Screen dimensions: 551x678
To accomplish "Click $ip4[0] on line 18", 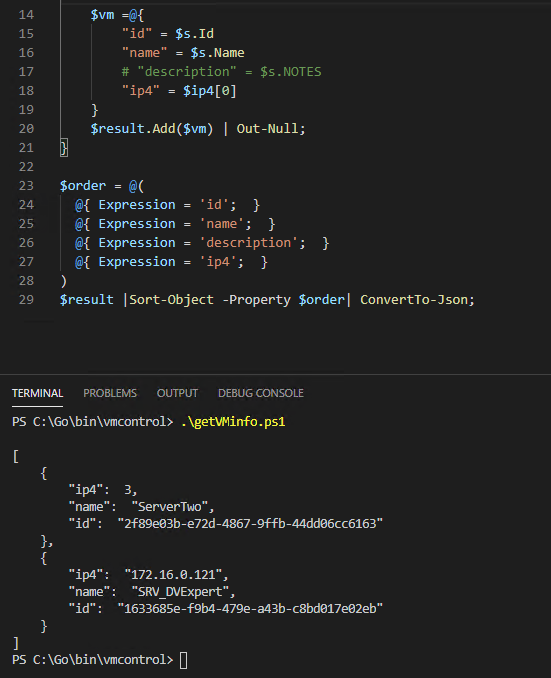I will coord(210,91).
